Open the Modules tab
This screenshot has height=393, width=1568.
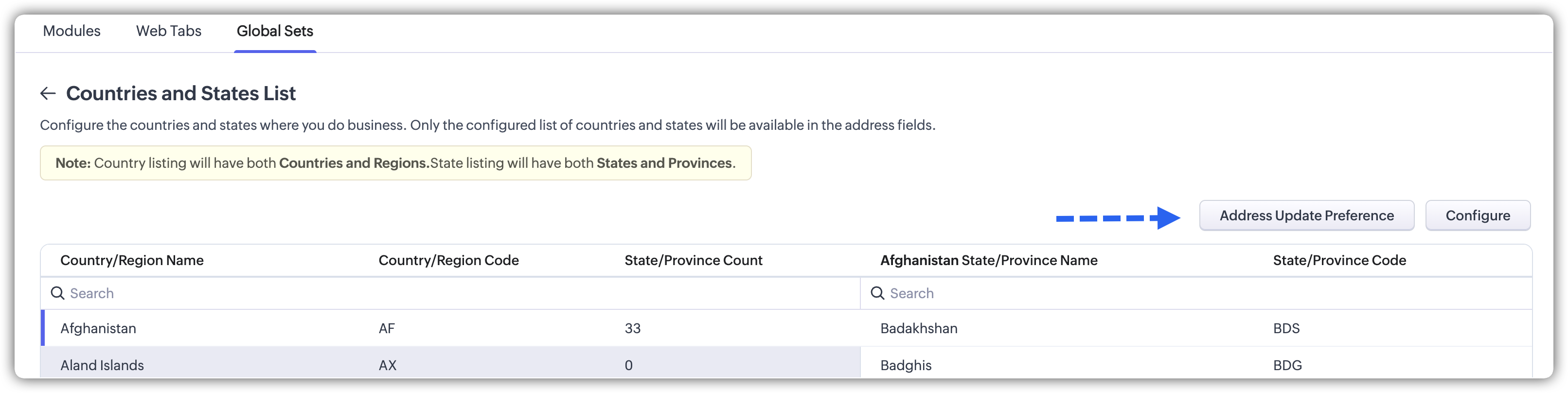(x=72, y=31)
